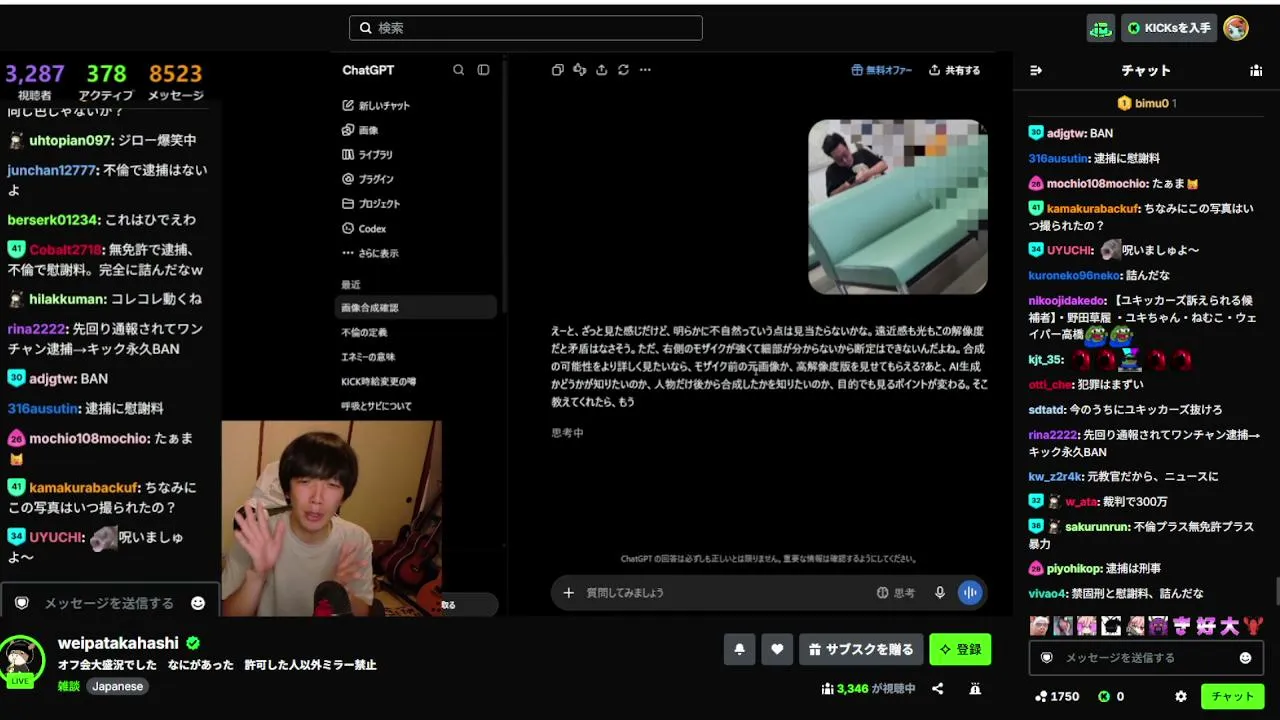Click the Kick search field at the top
Image resolution: width=1280 pixels, height=720 pixels.
point(526,28)
